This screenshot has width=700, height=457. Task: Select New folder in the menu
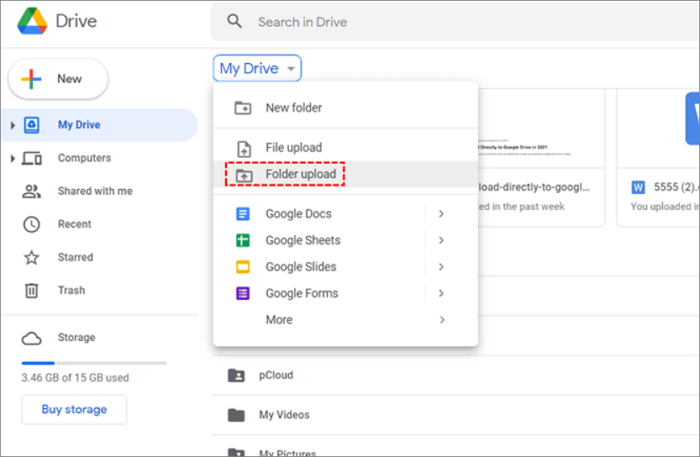coord(293,108)
